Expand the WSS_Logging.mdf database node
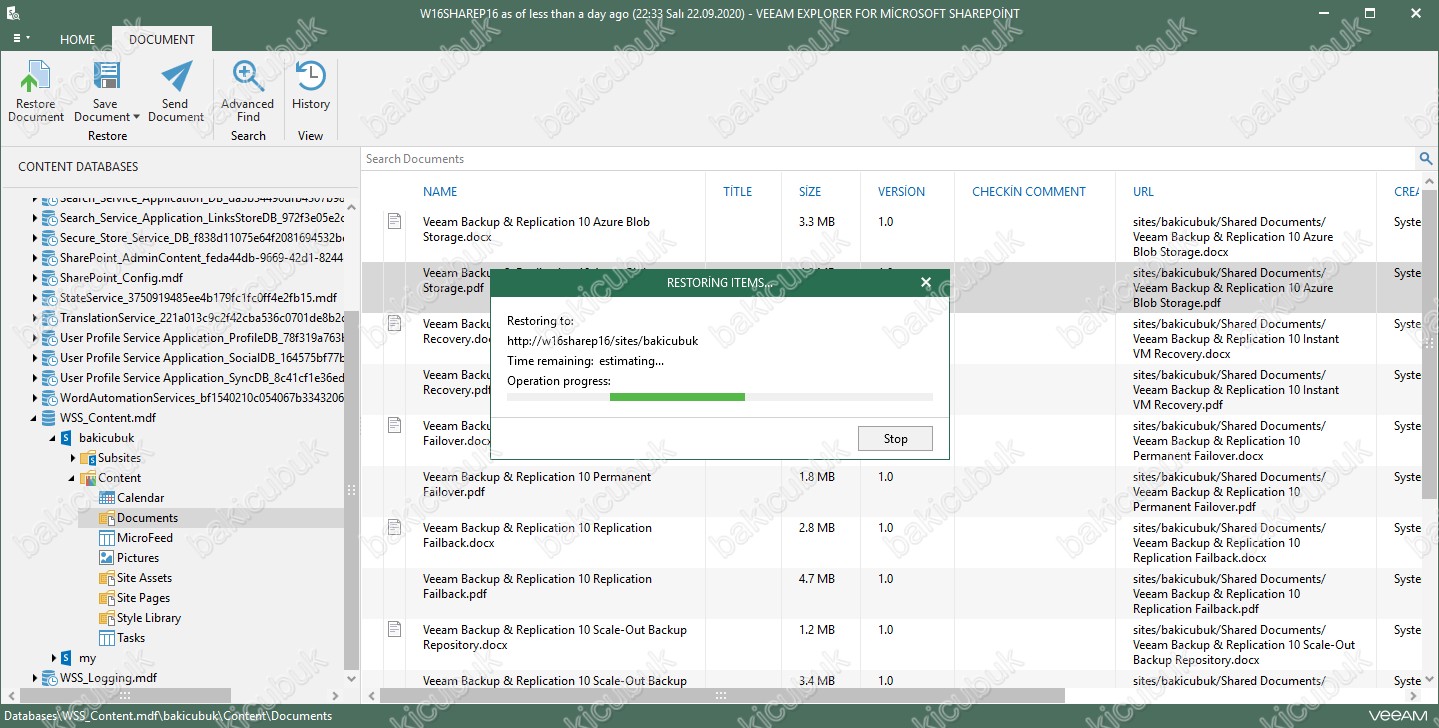This screenshot has width=1439, height=728. tap(35, 678)
